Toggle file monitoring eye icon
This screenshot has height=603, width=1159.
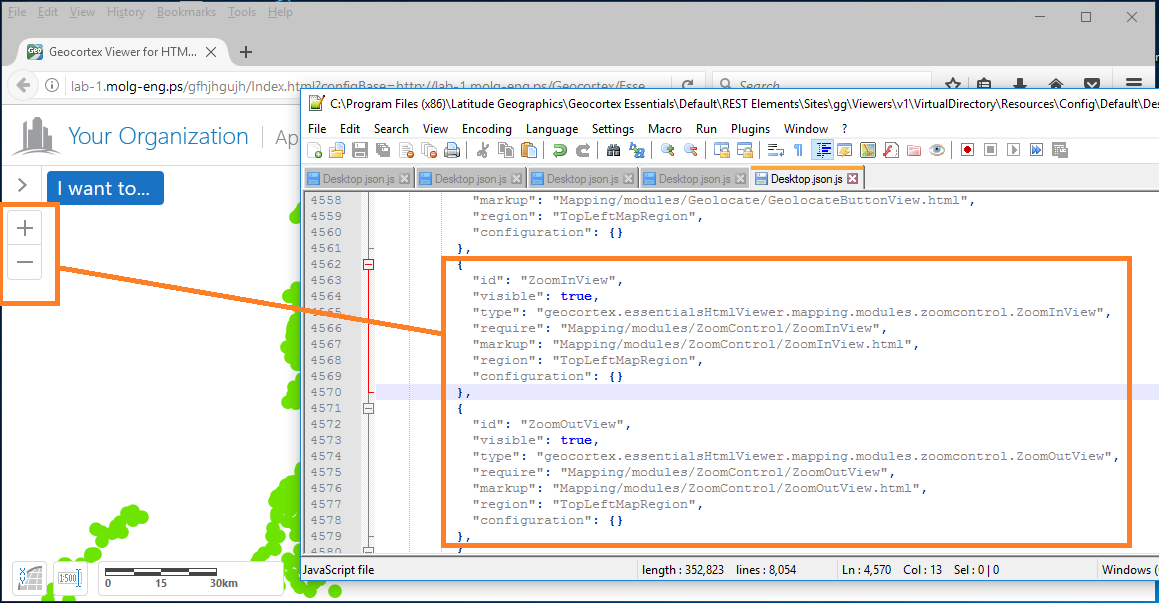pyautogui.click(x=937, y=151)
